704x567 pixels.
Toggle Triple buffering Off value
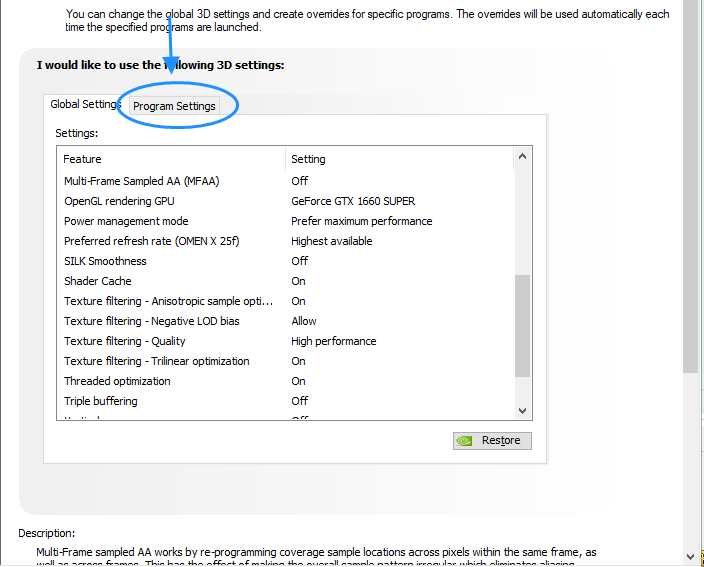299,401
